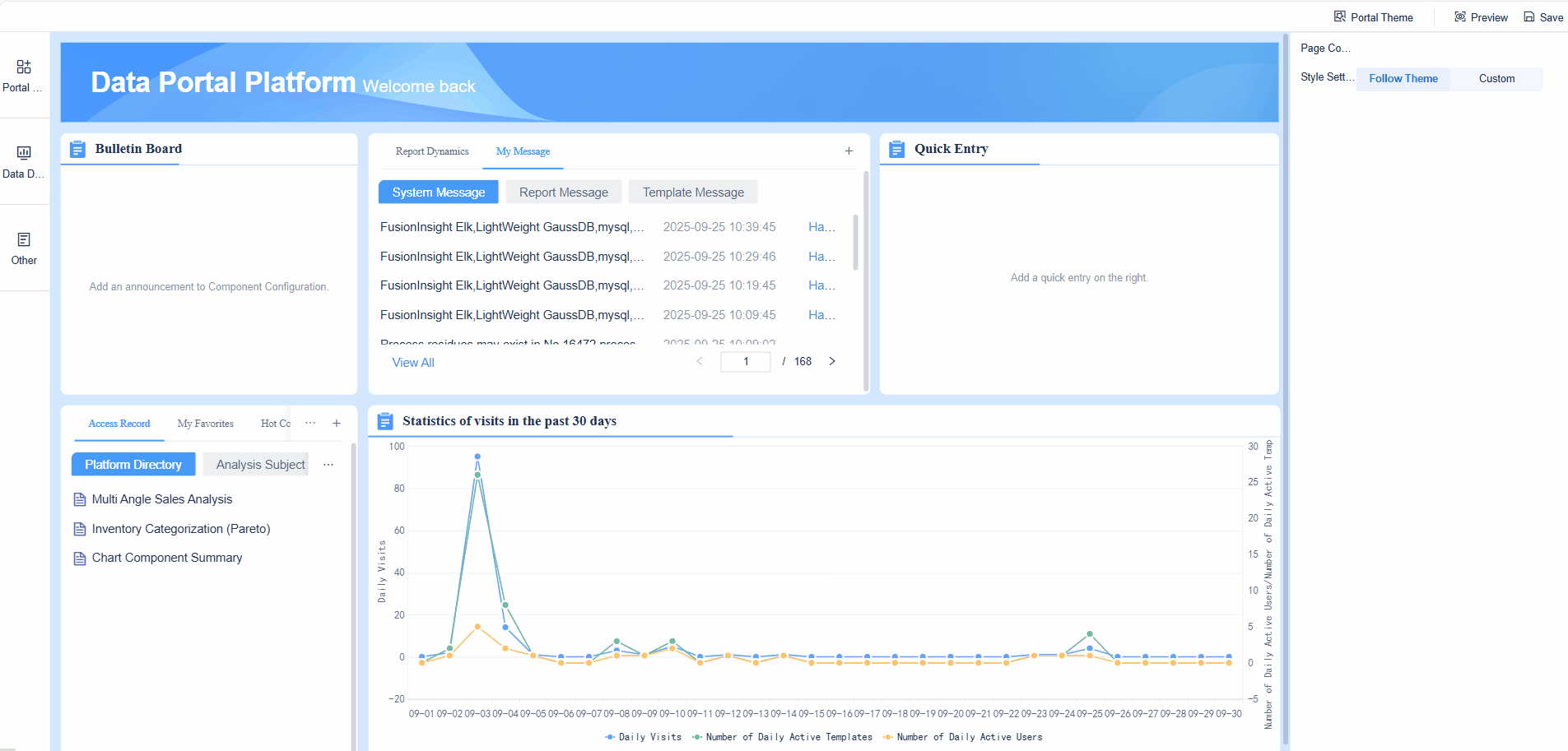This screenshot has width=1568, height=751.
Task: Click the Bulletin Board document icon
Action: point(77,149)
